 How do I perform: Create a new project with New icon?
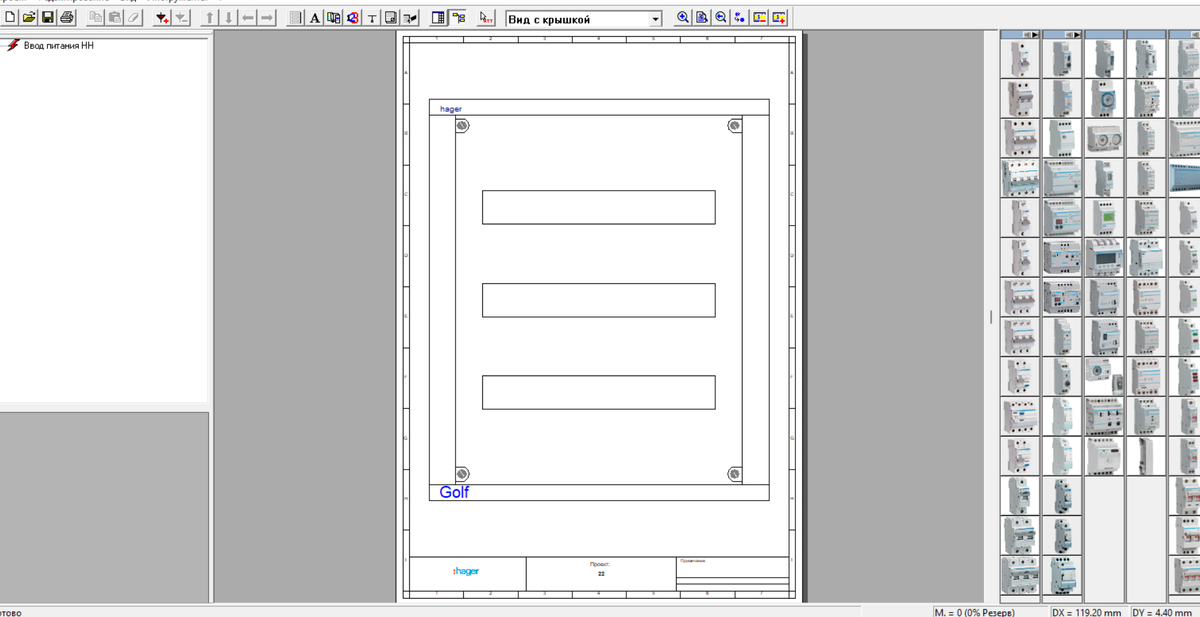(10, 18)
